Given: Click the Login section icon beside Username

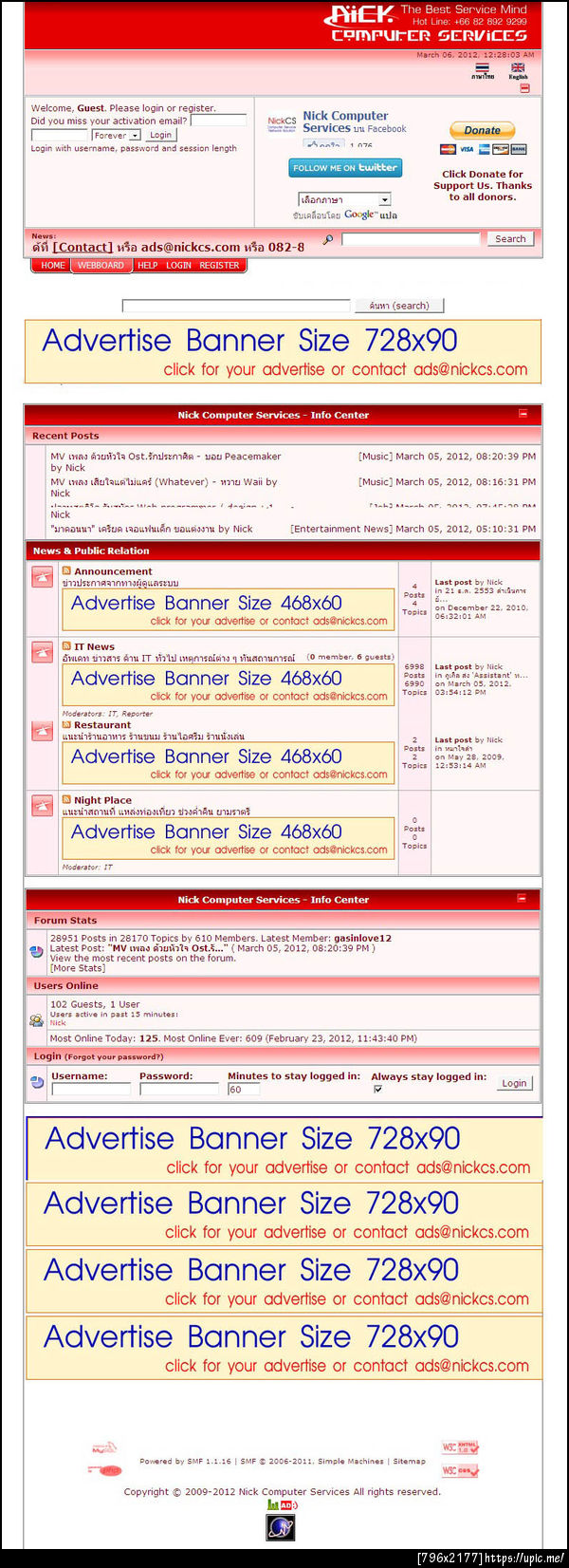Looking at the screenshot, I should 37,1082.
